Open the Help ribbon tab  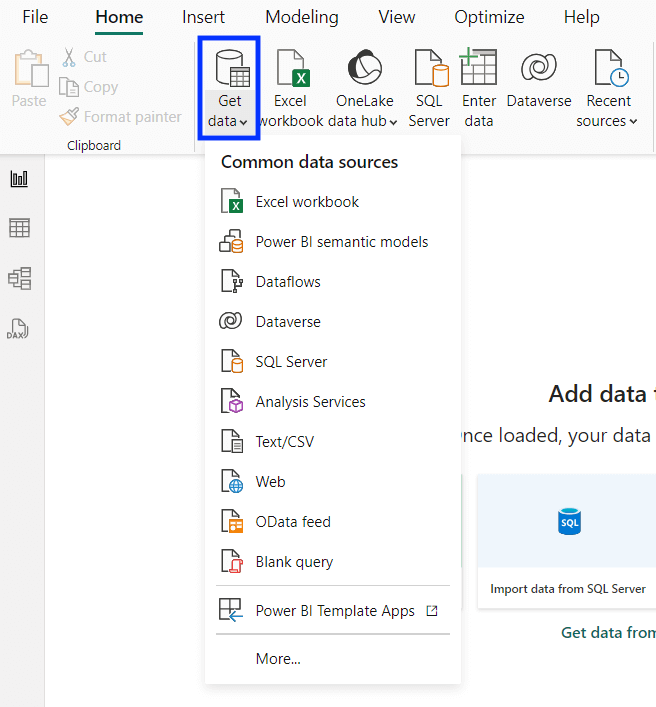582,17
